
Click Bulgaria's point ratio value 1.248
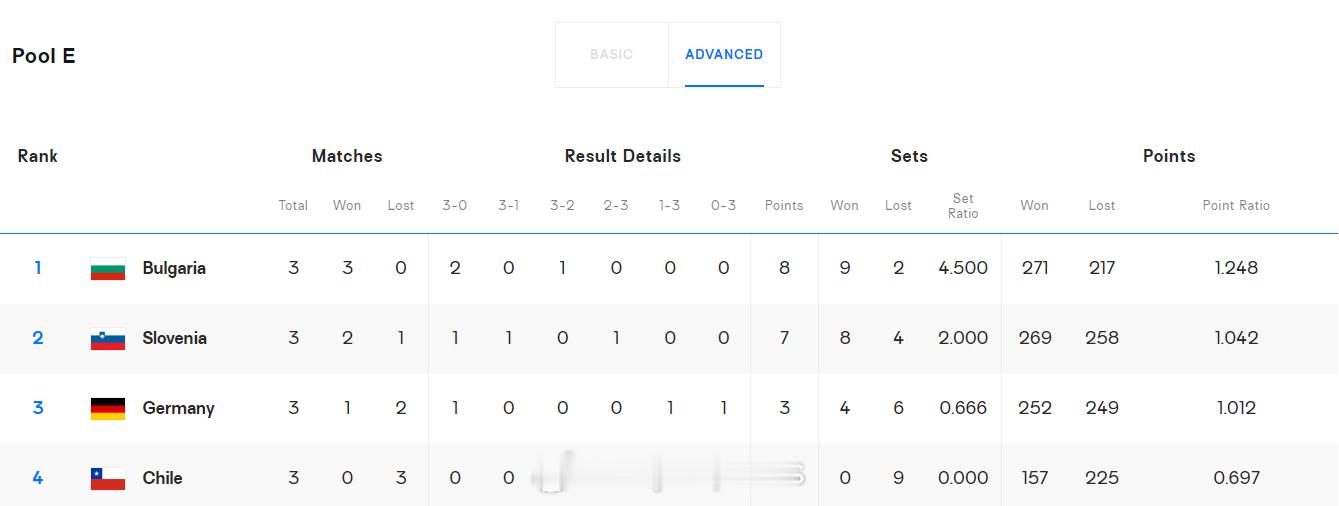click(1236, 268)
